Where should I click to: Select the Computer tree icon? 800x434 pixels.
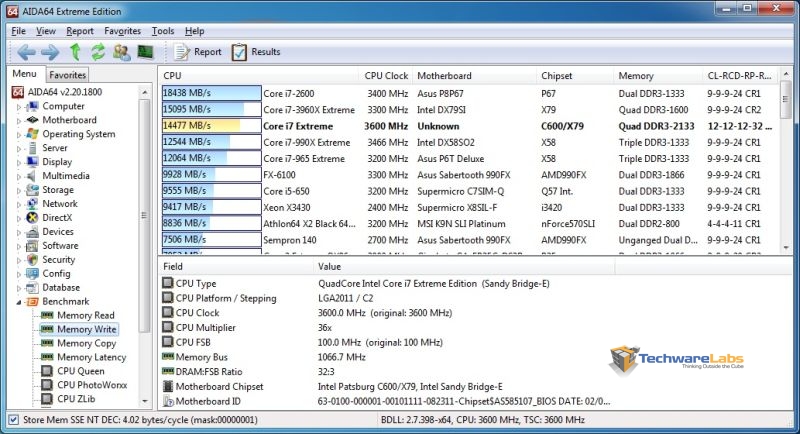[33, 106]
